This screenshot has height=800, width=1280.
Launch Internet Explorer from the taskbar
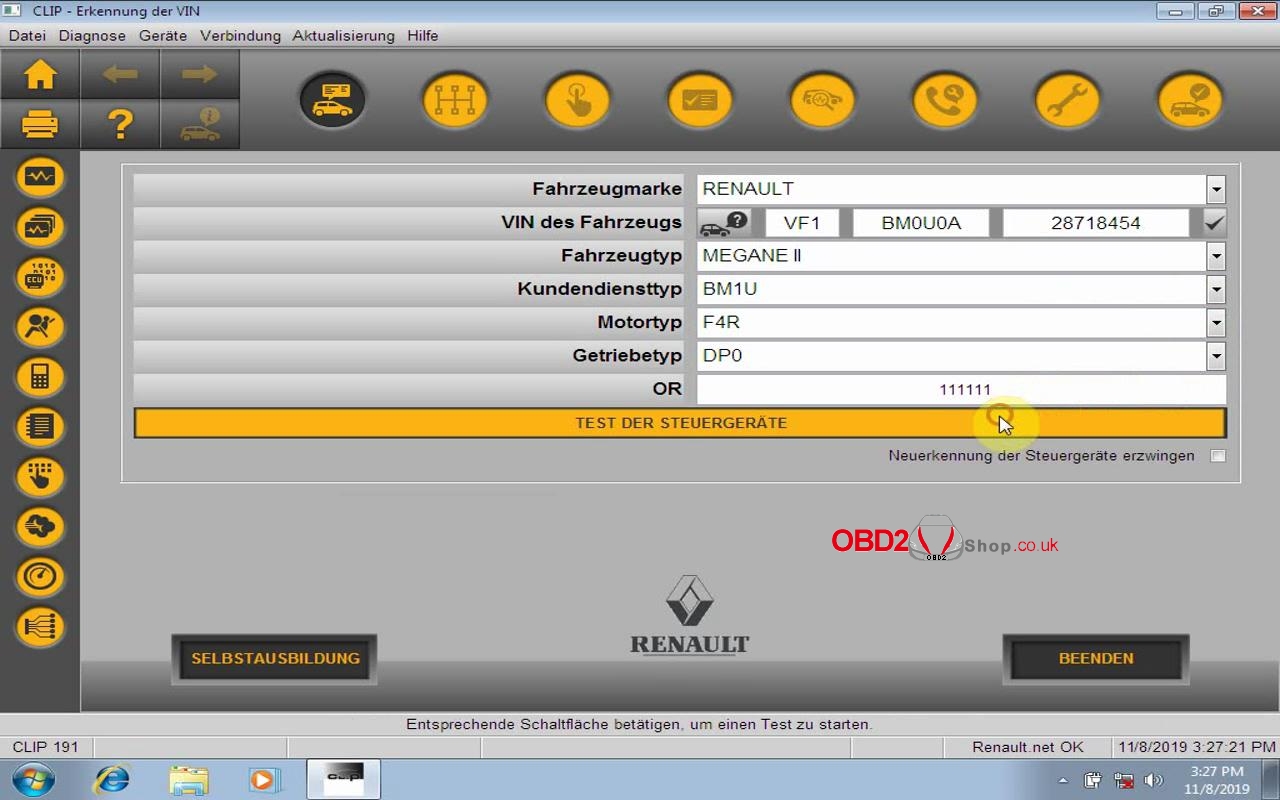tap(111, 779)
